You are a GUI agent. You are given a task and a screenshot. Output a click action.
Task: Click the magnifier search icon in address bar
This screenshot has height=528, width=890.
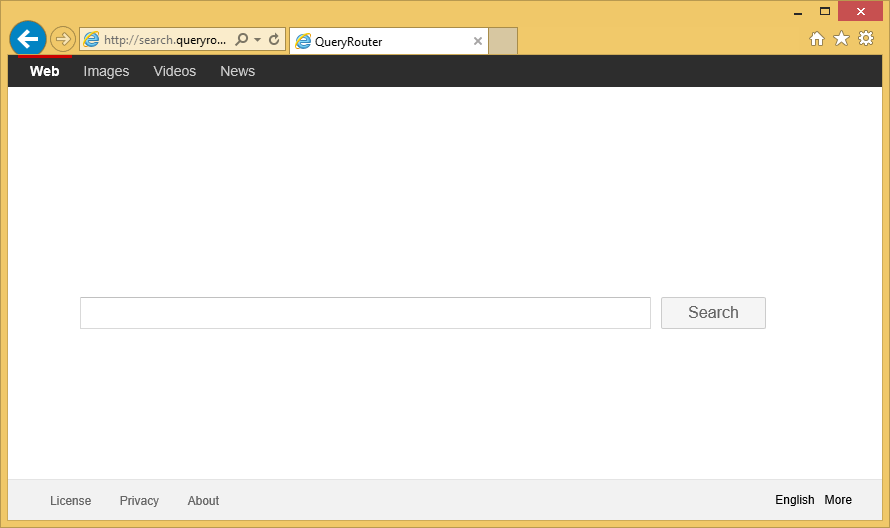(x=241, y=40)
